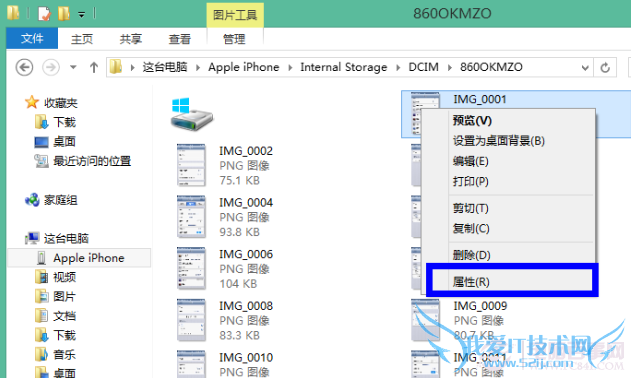The height and width of the screenshot is (378, 631).
Task: Select the IMG_0001 file name
Action: coord(480,99)
